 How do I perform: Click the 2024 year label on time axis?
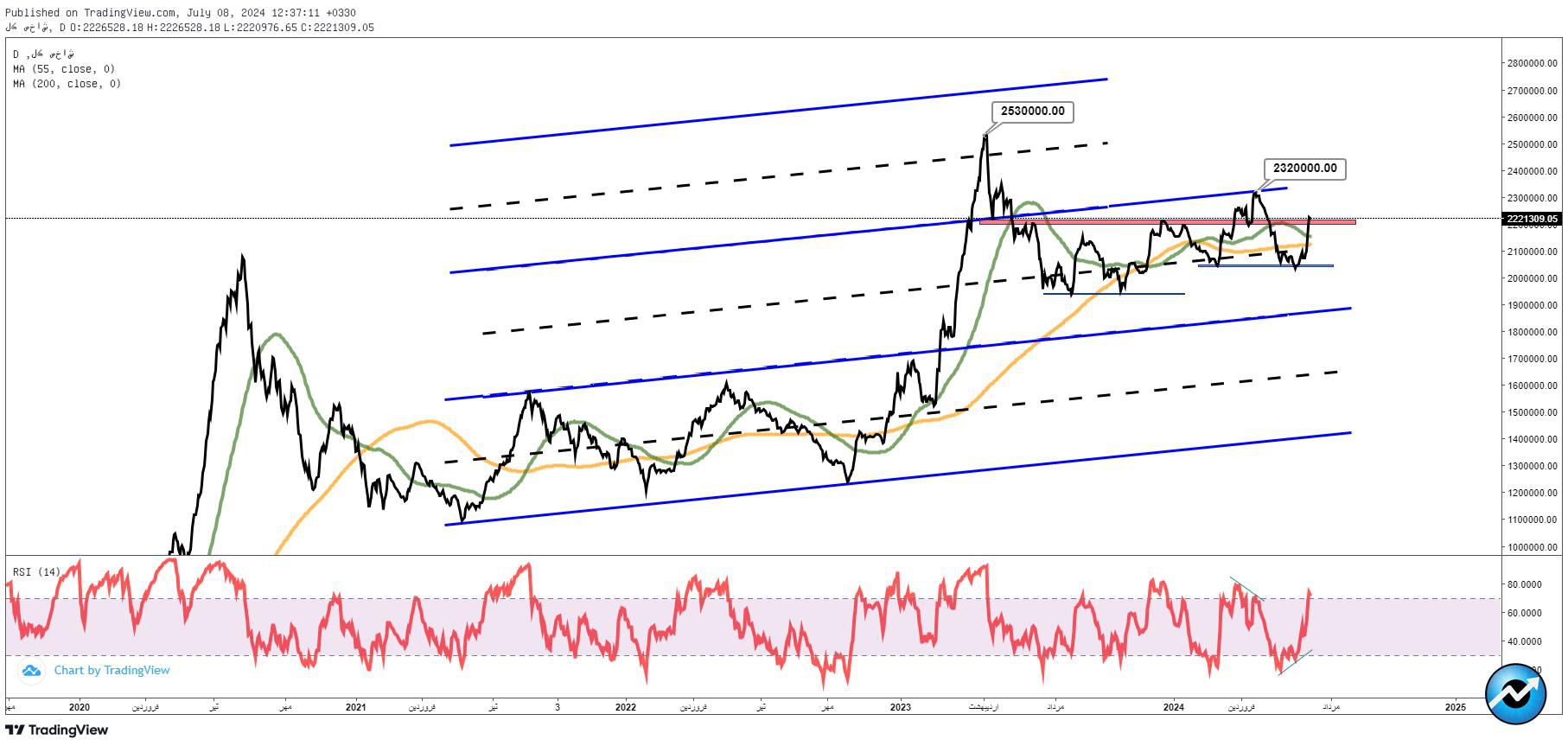click(1174, 707)
